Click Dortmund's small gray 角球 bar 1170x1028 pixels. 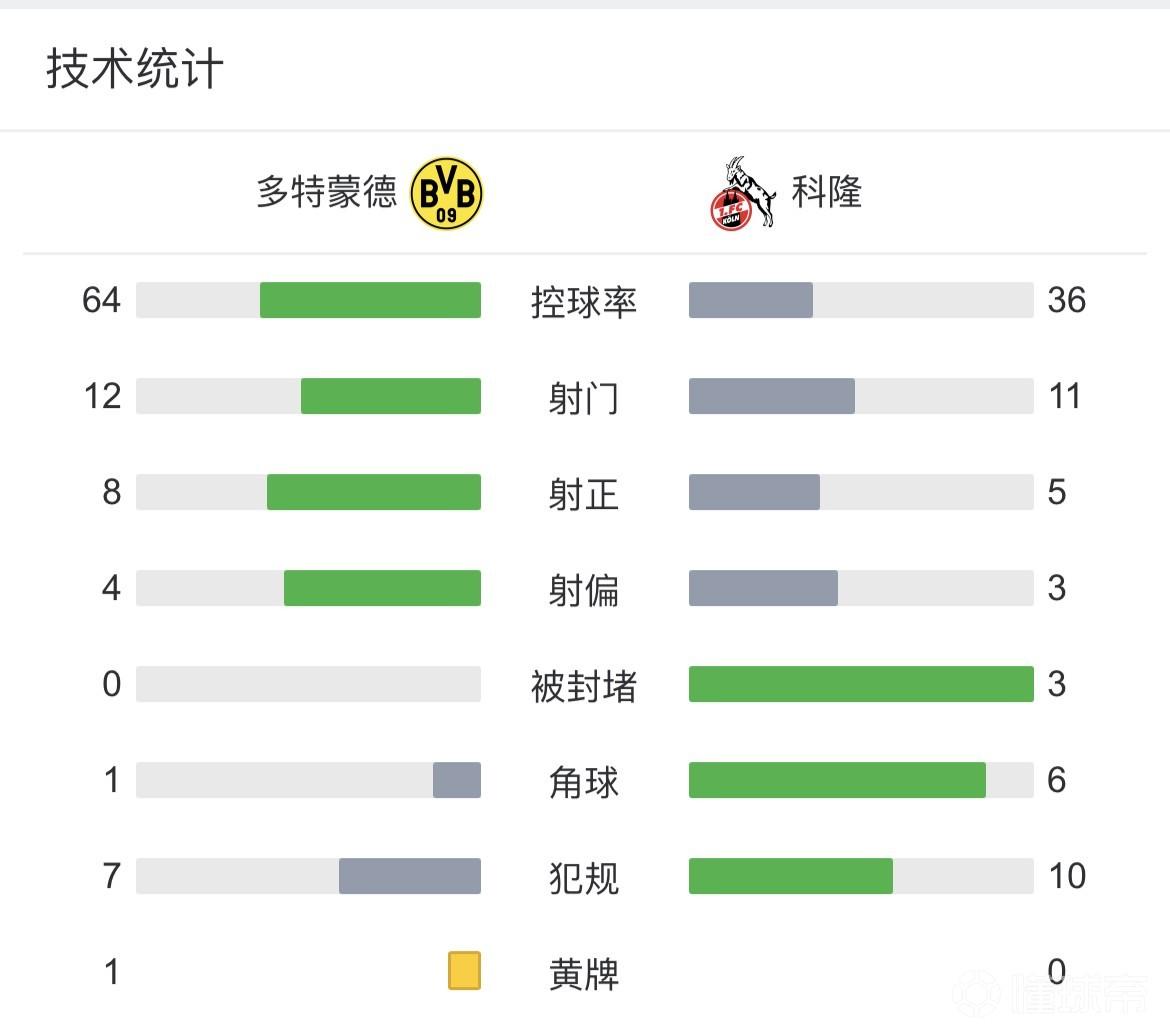click(457, 780)
